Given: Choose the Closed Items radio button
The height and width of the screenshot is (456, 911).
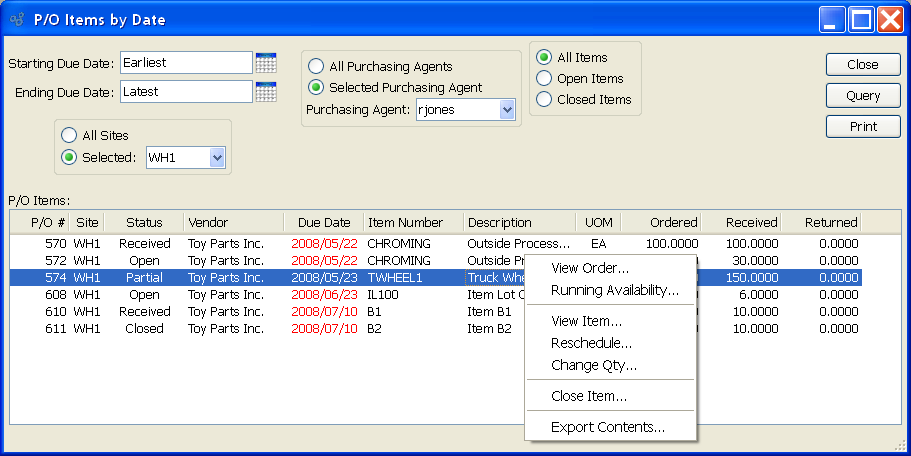Looking at the screenshot, I should [544, 99].
